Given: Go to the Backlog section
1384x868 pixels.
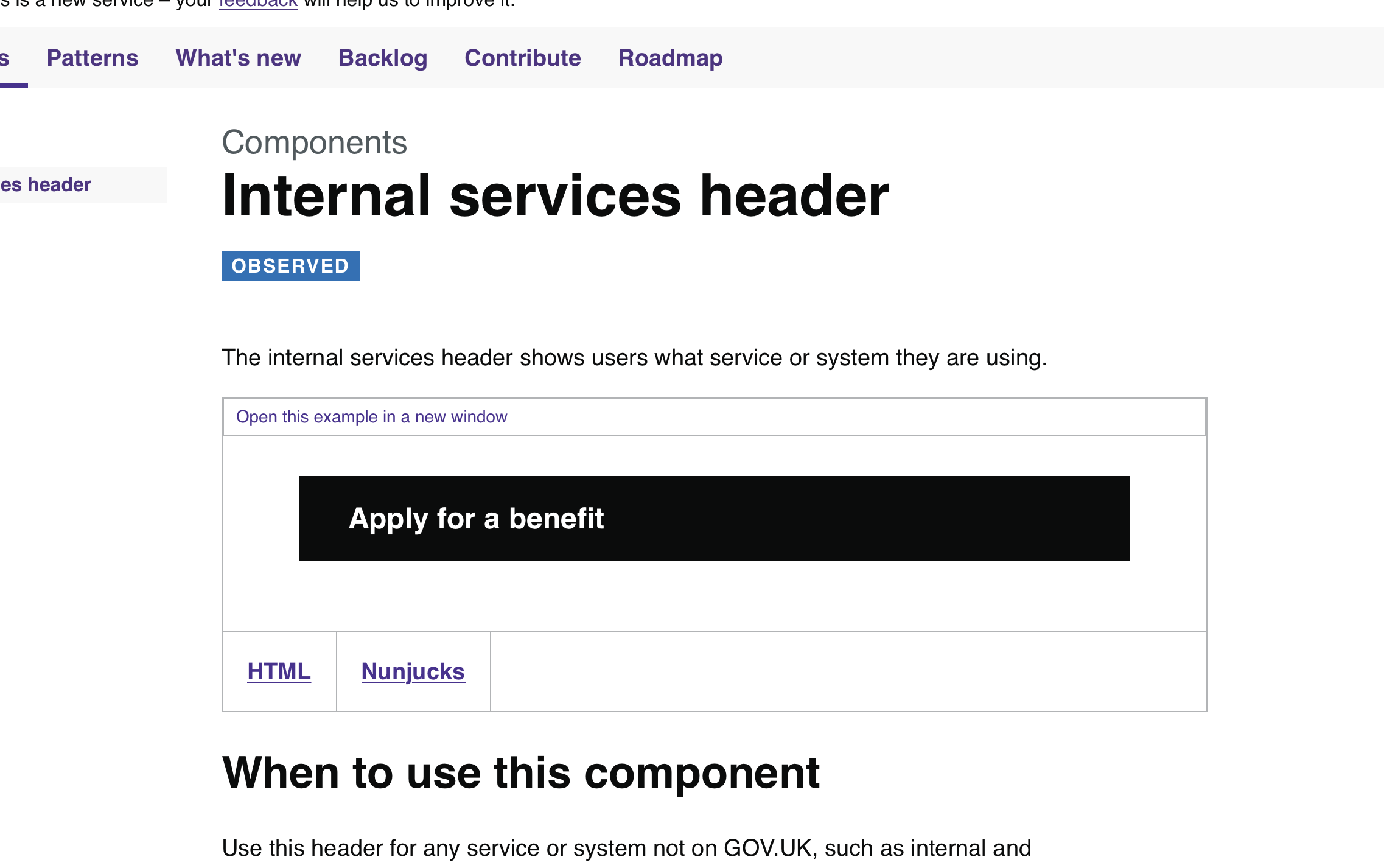Looking at the screenshot, I should tap(383, 58).
